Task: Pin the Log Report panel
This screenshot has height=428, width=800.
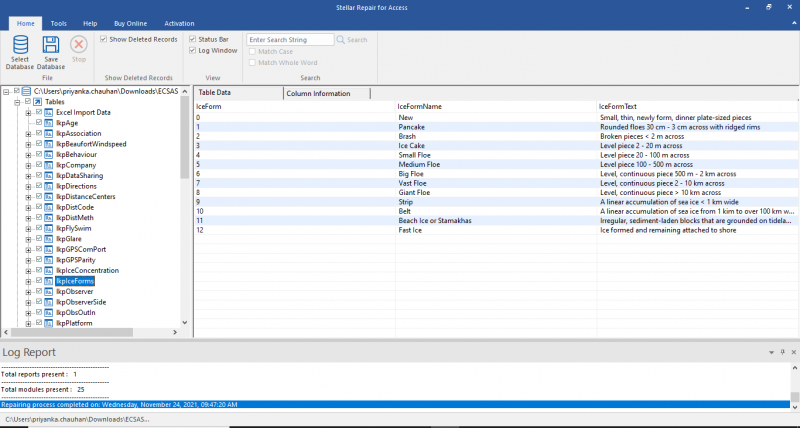Action: click(782, 353)
